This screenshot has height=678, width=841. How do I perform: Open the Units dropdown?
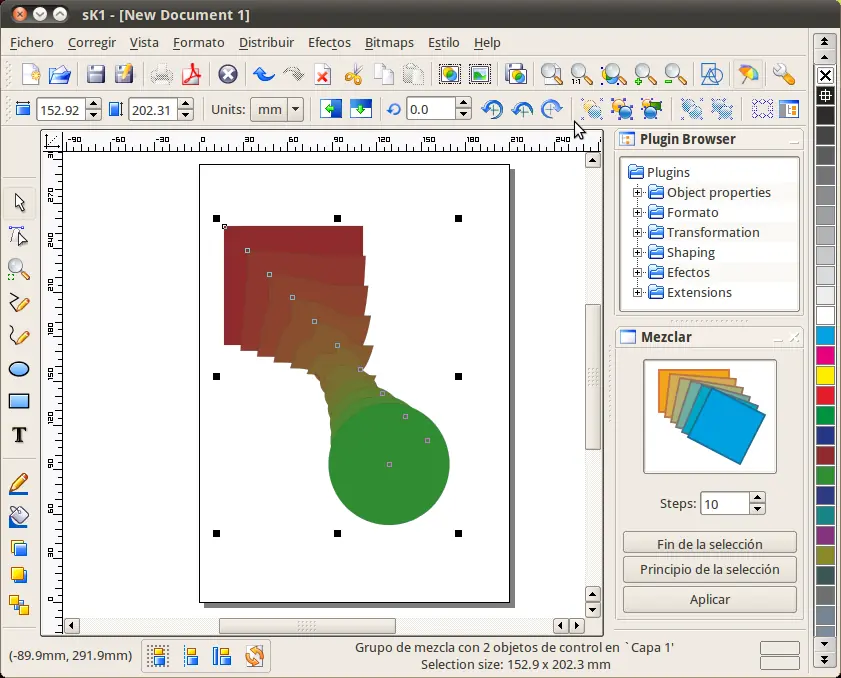click(276, 109)
